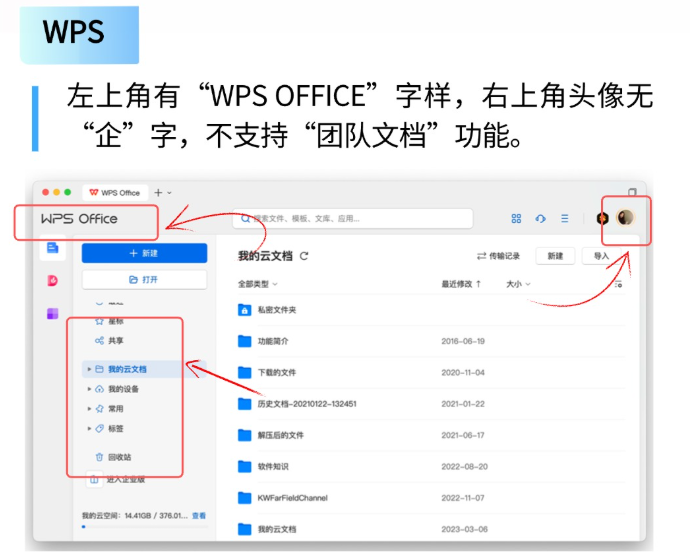Click the share icon beside 共享
This screenshot has width=690, height=558.
pos(99,341)
